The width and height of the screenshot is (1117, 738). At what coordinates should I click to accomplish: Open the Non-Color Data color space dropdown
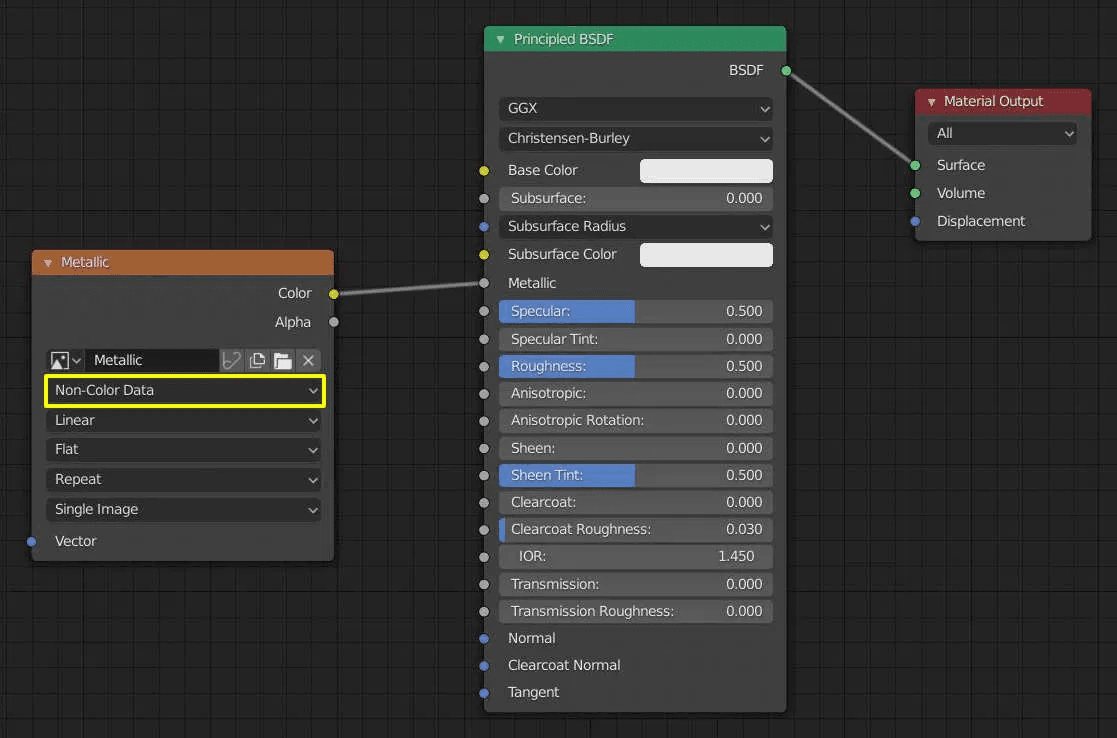pyautogui.click(x=184, y=390)
